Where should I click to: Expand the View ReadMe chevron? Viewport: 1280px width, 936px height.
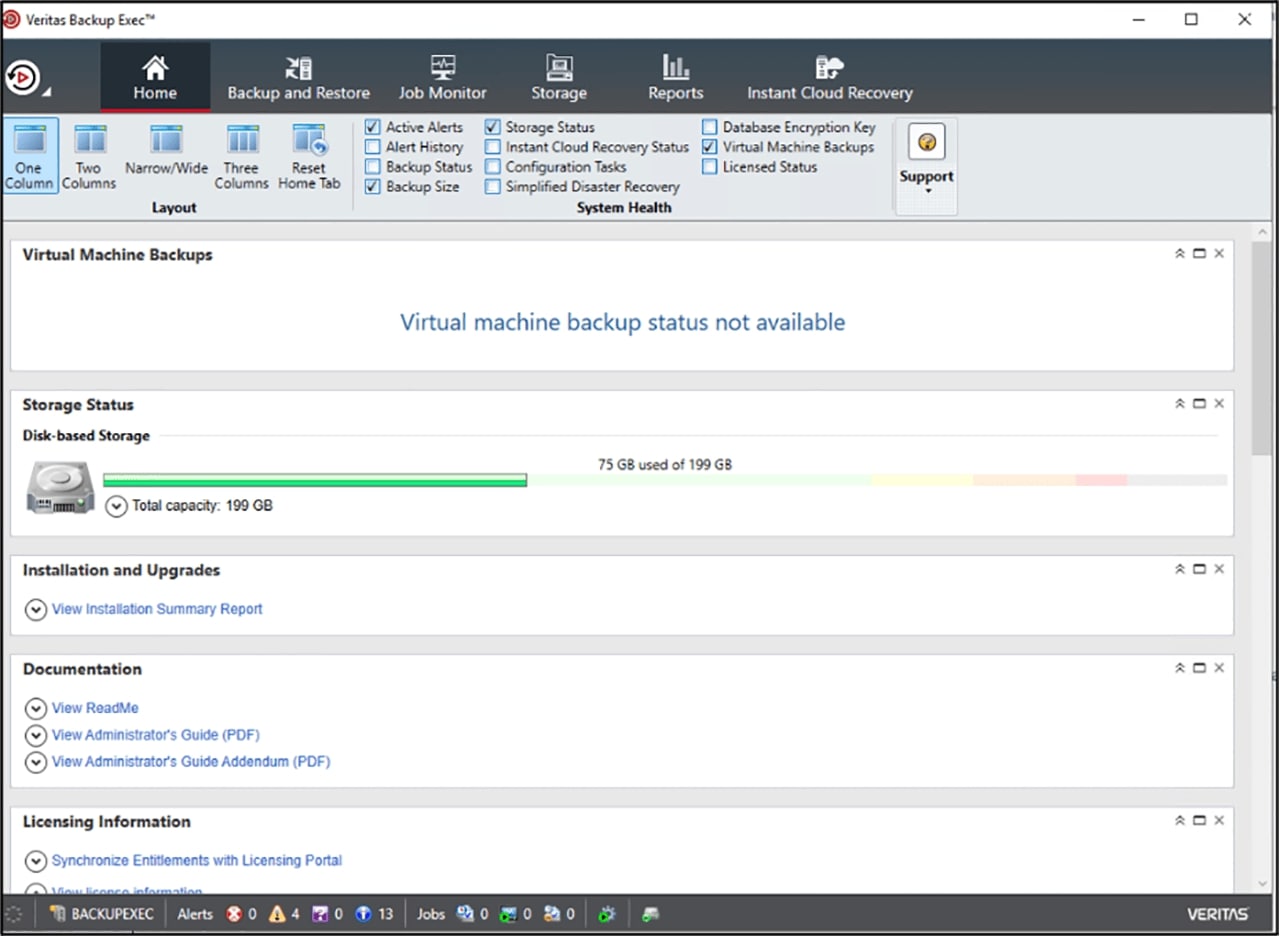pyautogui.click(x=36, y=708)
